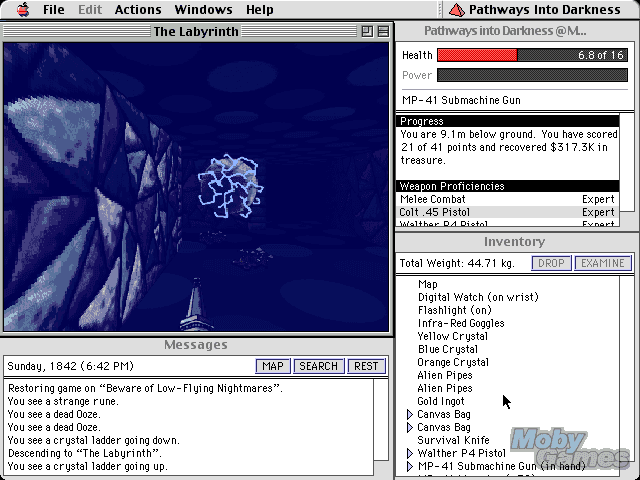Click the MAP button
This screenshot has width=640, height=480.
point(273,366)
